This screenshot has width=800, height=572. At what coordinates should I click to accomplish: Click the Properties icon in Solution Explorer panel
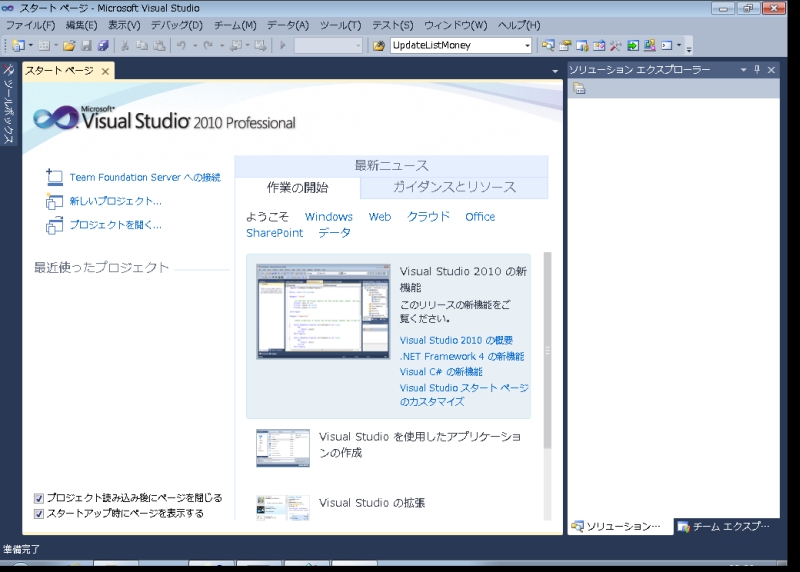579,89
